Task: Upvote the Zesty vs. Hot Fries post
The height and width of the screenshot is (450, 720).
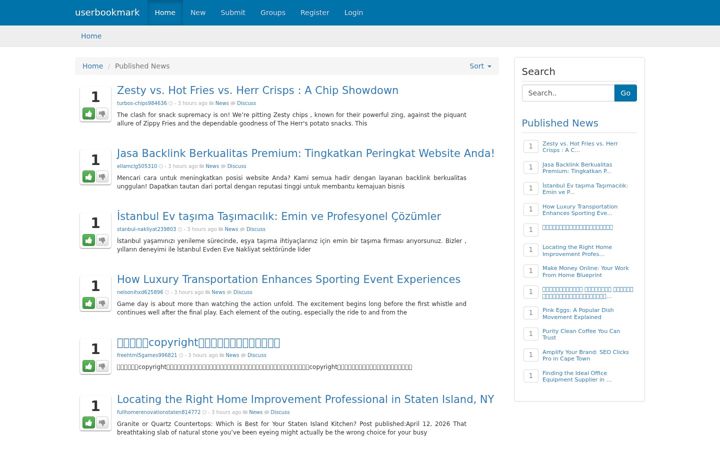Action: pyautogui.click(x=89, y=113)
